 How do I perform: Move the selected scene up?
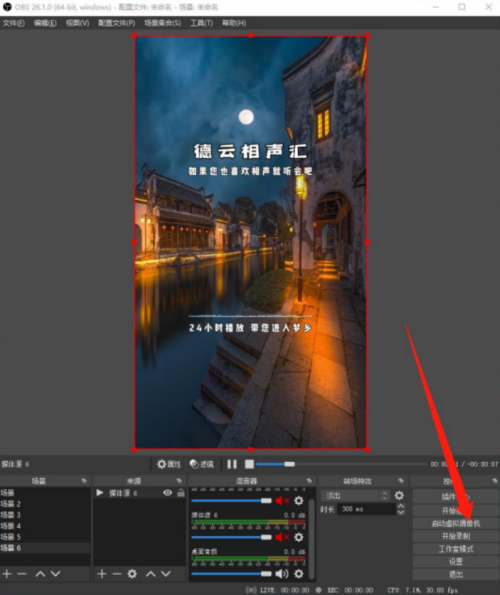click(40, 573)
